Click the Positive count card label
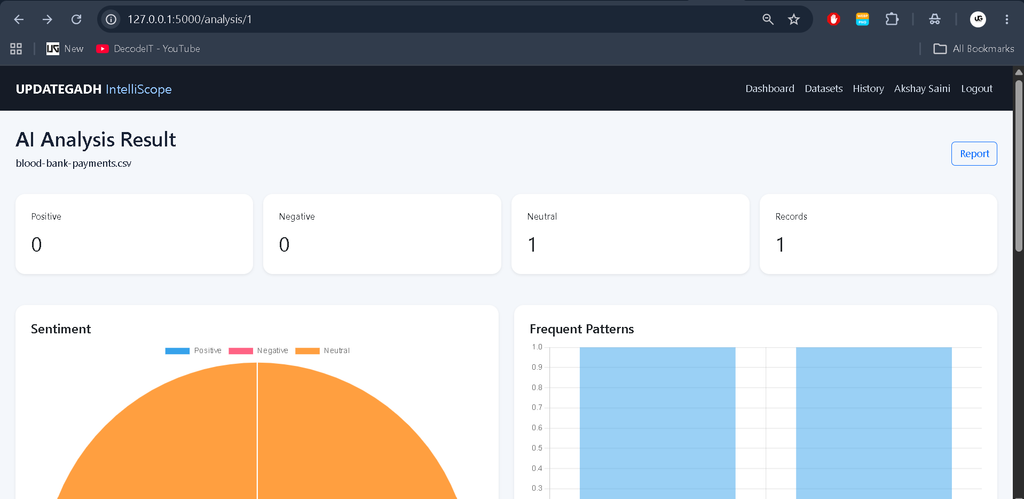This screenshot has width=1024, height=499. point(46,217)
